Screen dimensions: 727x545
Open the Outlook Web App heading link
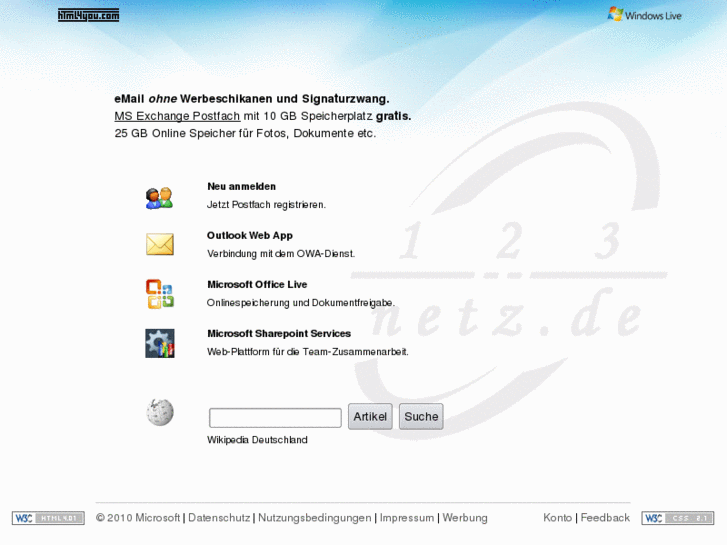tap(250, 236)
